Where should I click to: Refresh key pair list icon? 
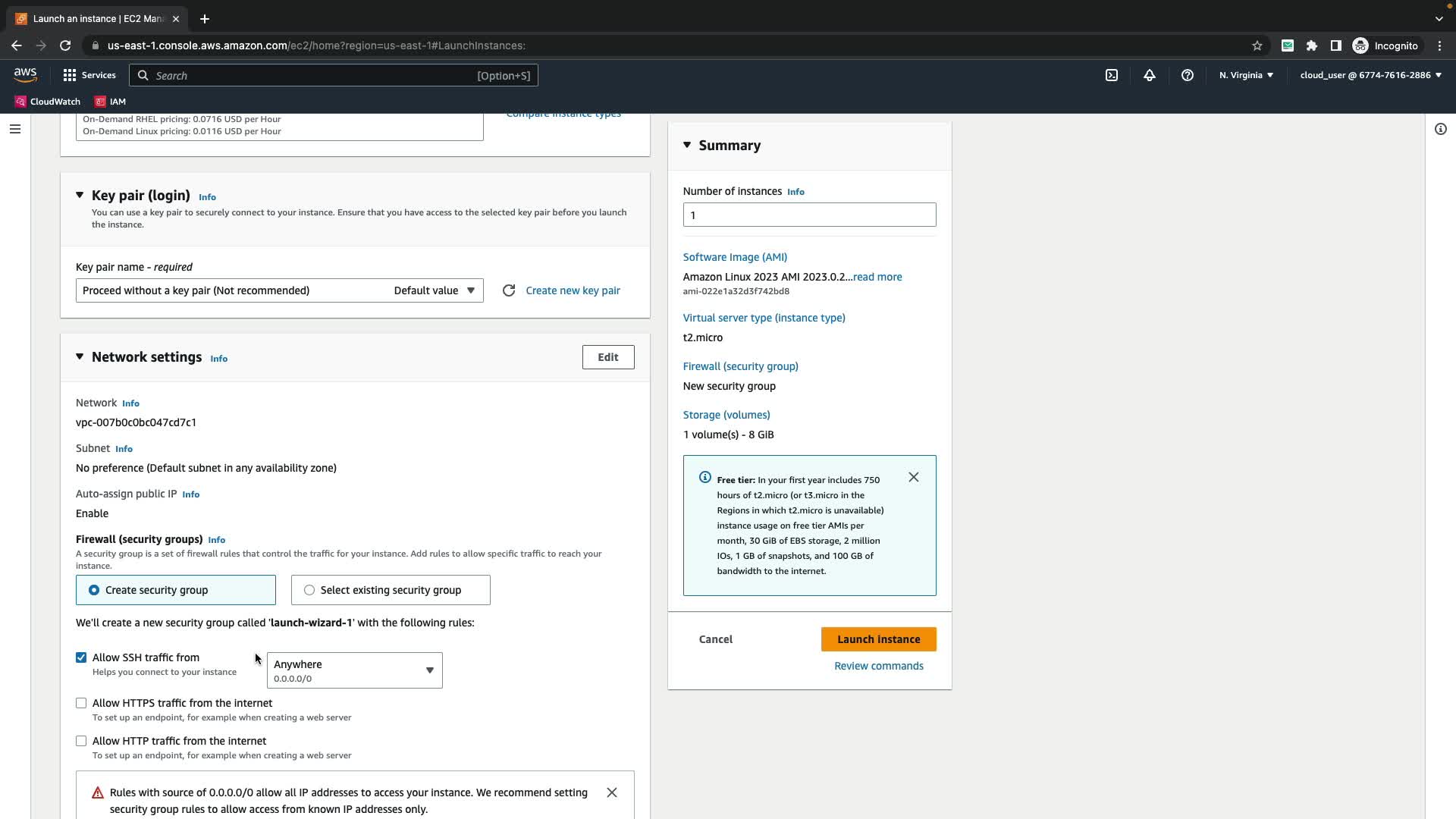(509, 290)
